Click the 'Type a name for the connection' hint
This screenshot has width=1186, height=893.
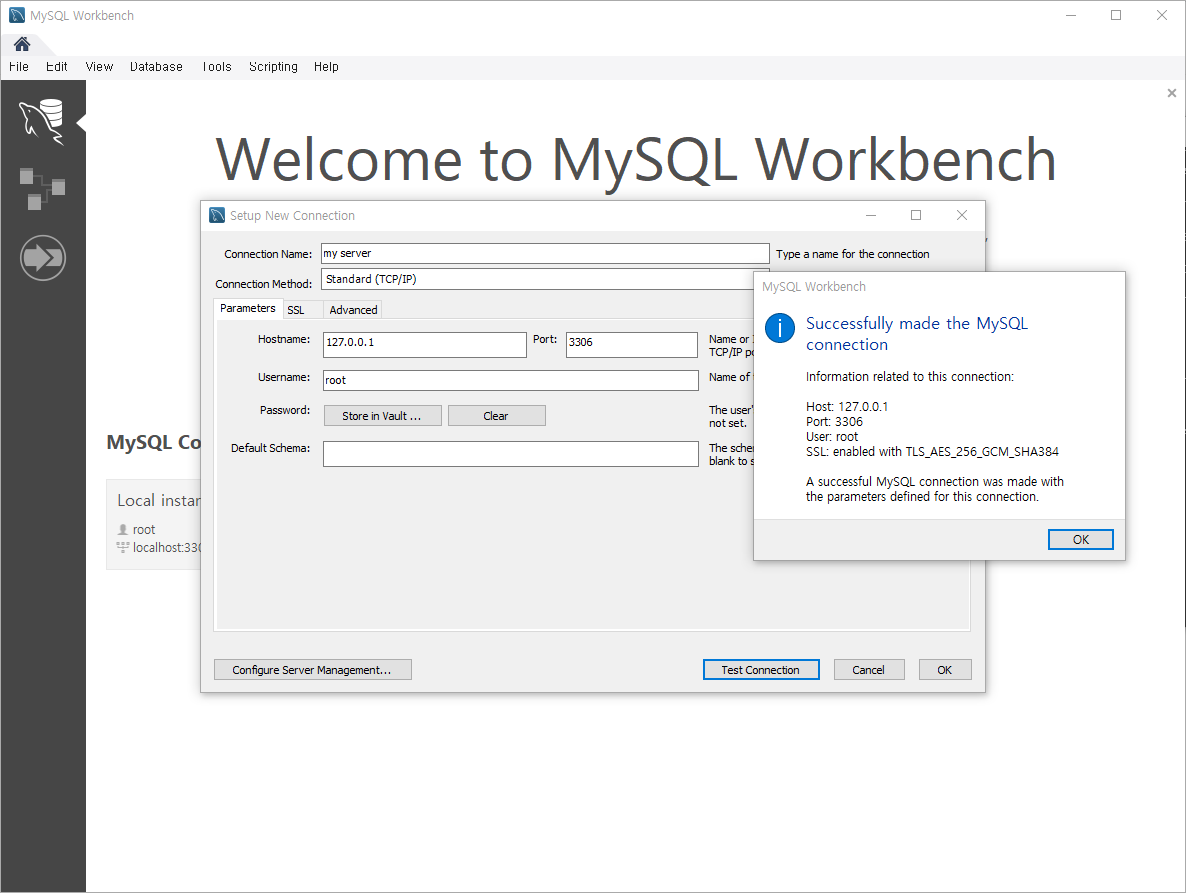click(852, 254)
